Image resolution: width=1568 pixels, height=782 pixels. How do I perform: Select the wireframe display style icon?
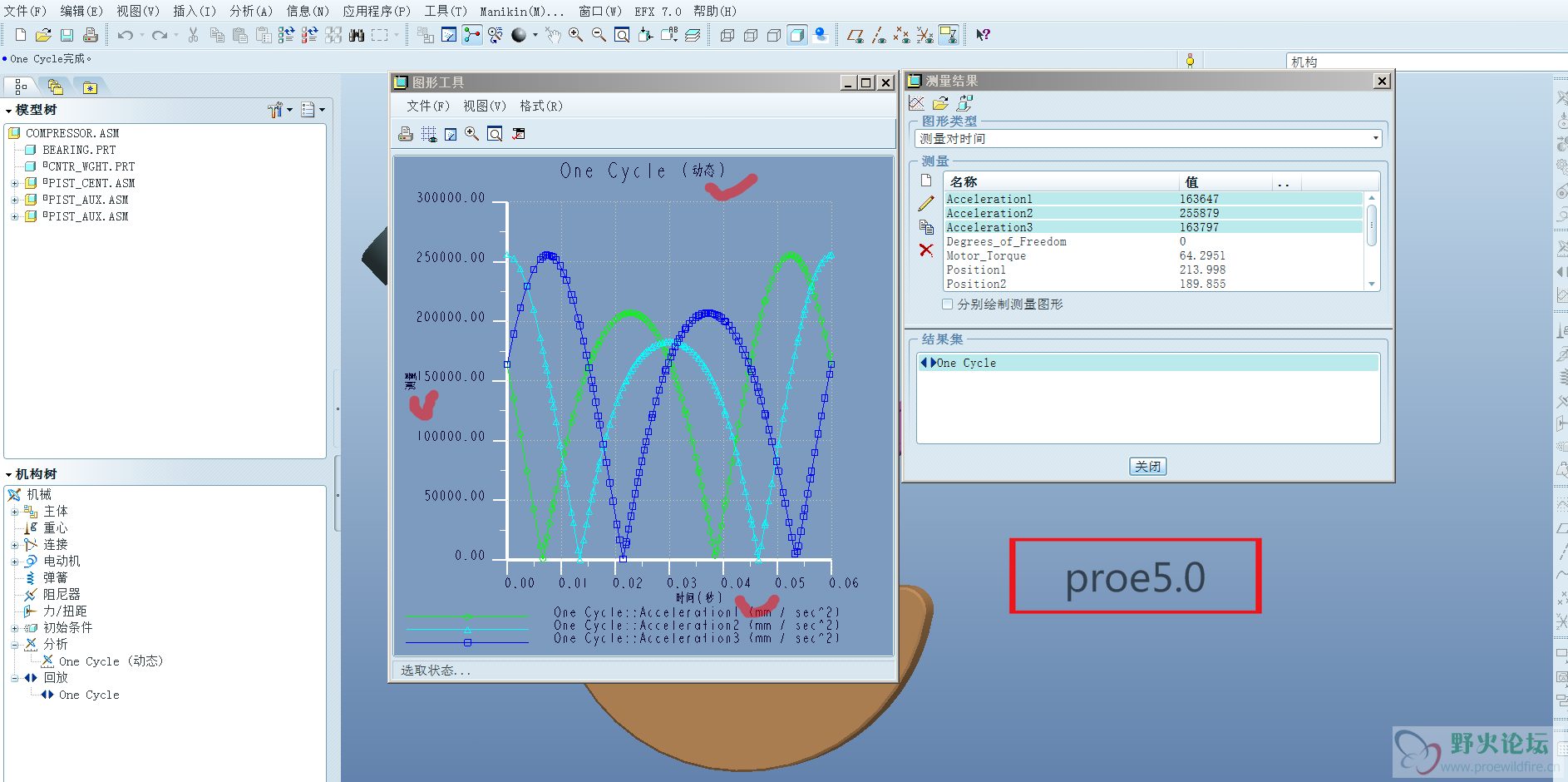[x=727, y=35]
